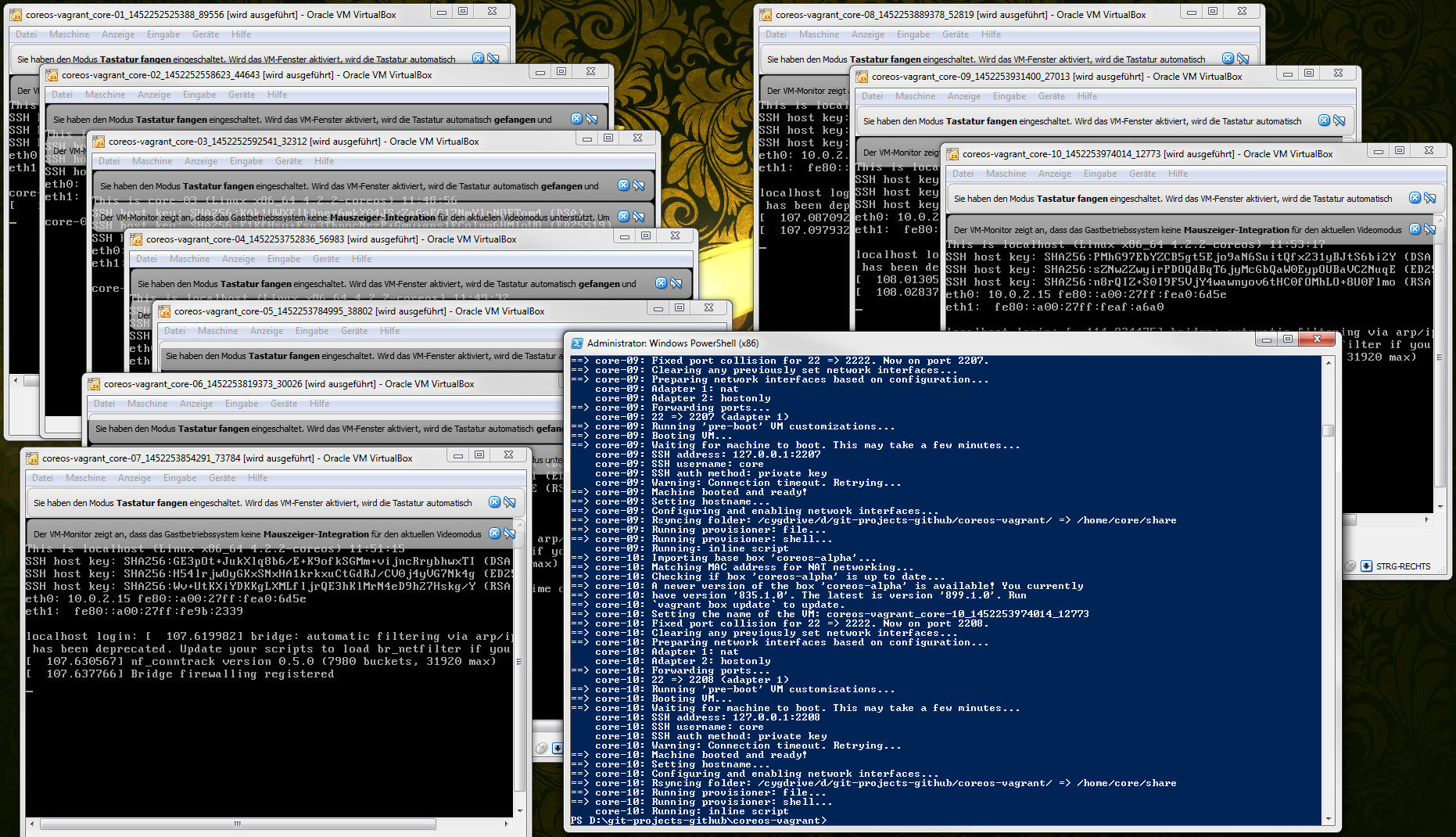Click PowerShell vertical scrollbar thumb
This screenshot has width=1456, height=837.
click(1328, 431)
